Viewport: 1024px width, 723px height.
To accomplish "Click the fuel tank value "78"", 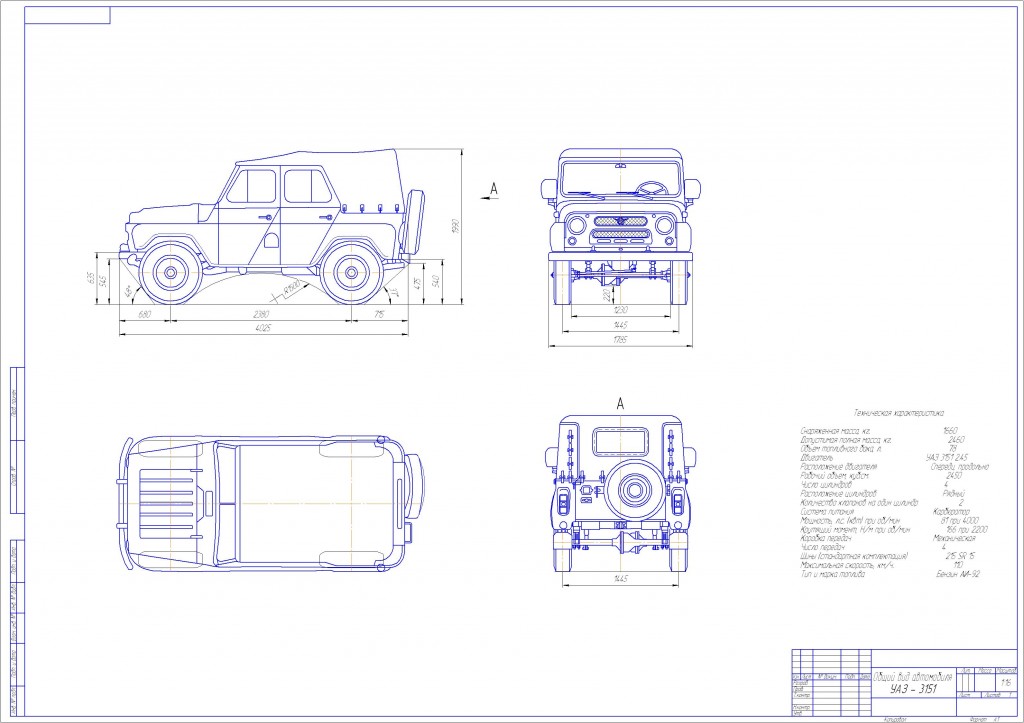I will [952, 449].
